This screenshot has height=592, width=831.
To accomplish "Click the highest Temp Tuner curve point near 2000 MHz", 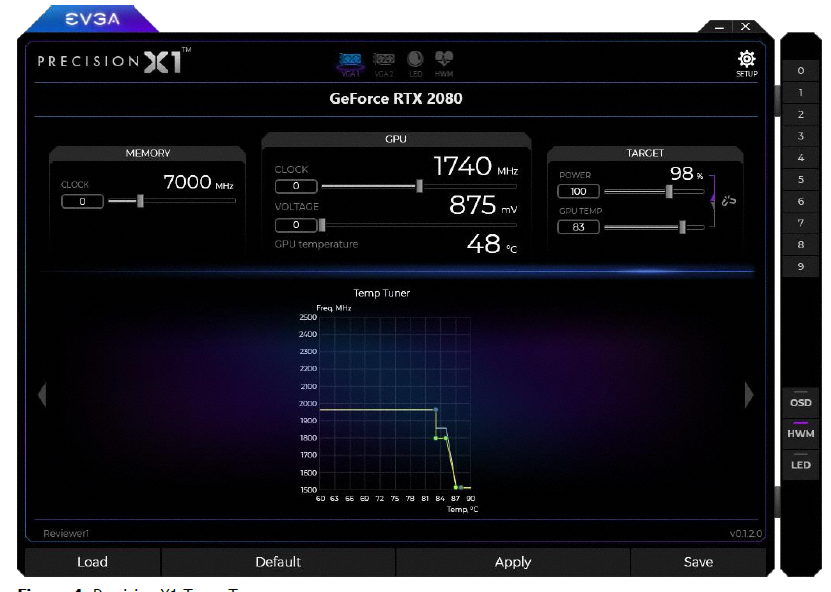I will point(436,410).
